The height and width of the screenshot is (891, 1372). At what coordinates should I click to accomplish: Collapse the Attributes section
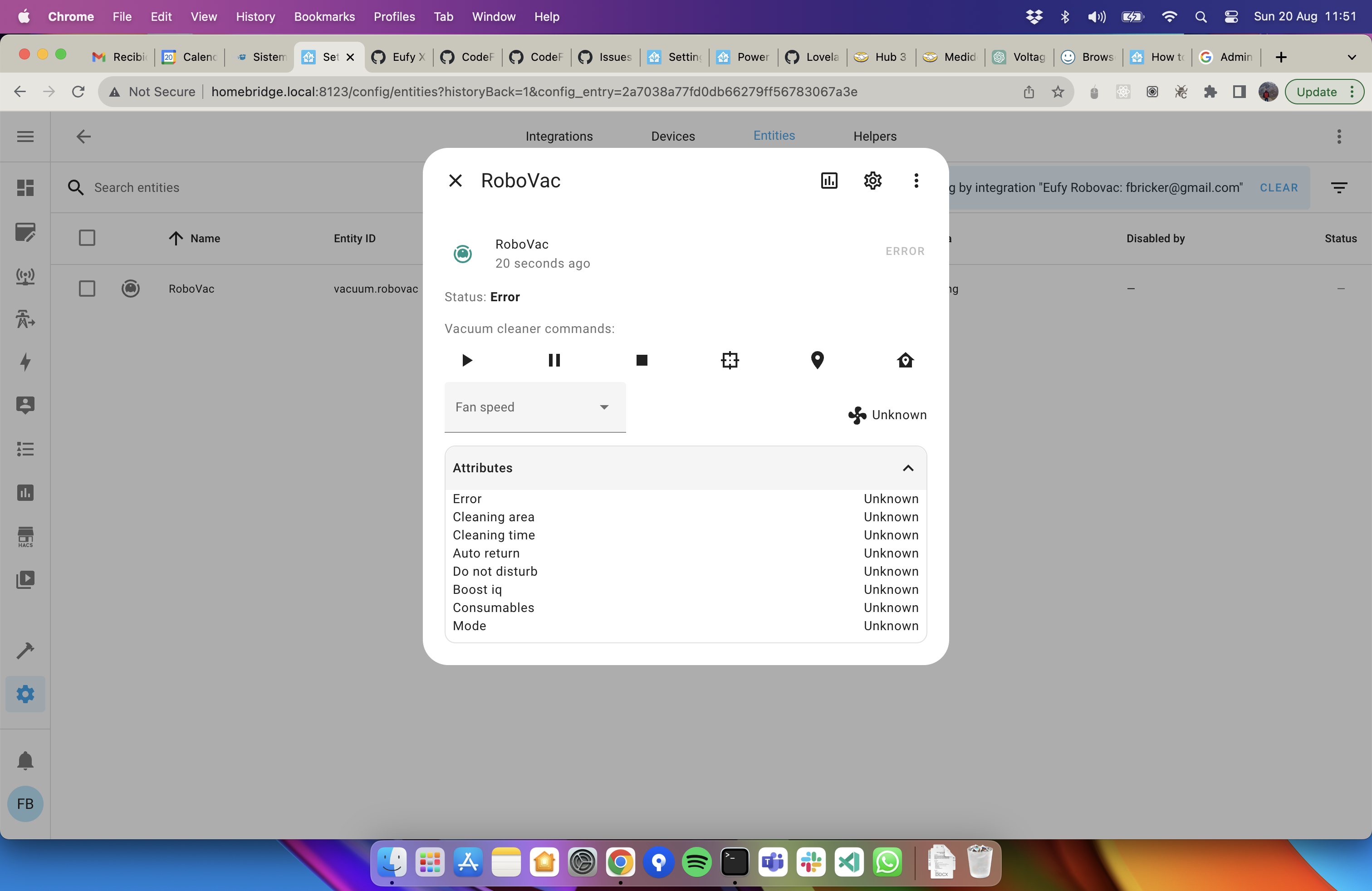(x=907, y=468)
